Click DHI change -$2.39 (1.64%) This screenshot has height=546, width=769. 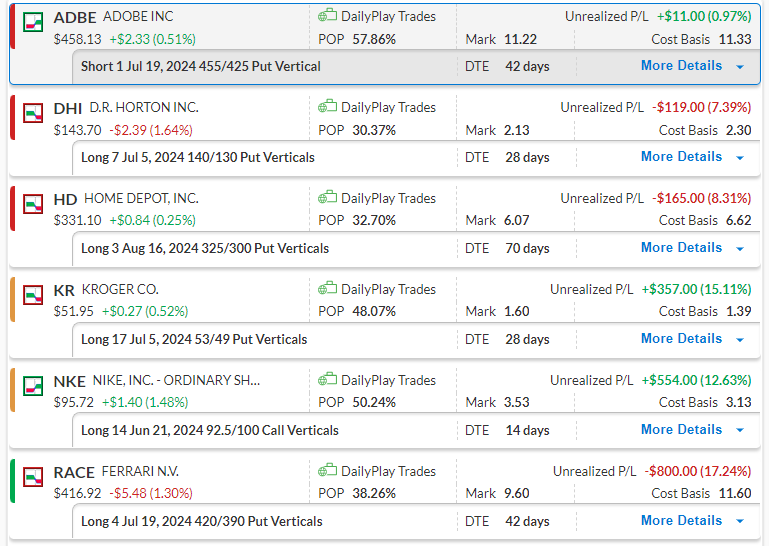click(x=151, y=130)
